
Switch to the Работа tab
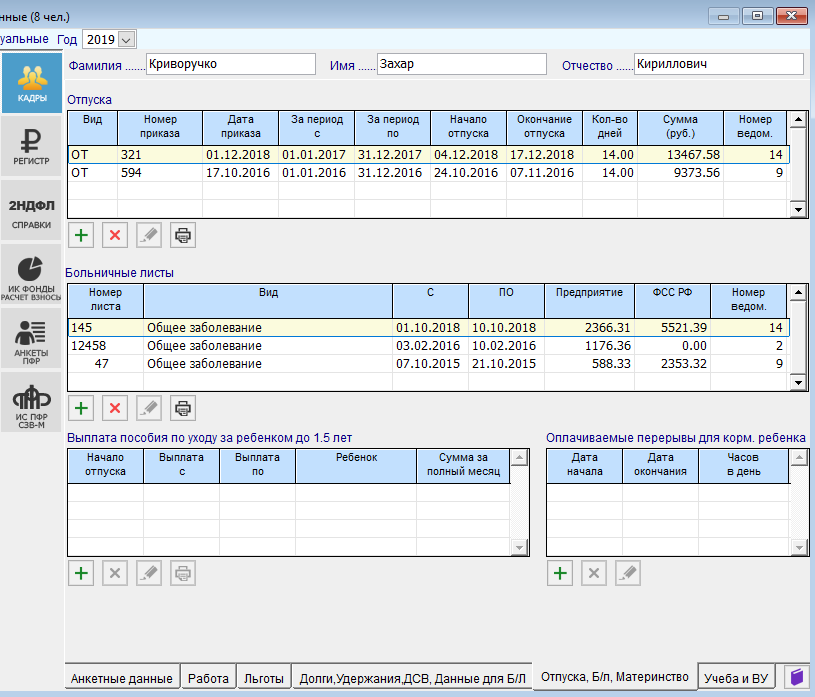point(208,678)
